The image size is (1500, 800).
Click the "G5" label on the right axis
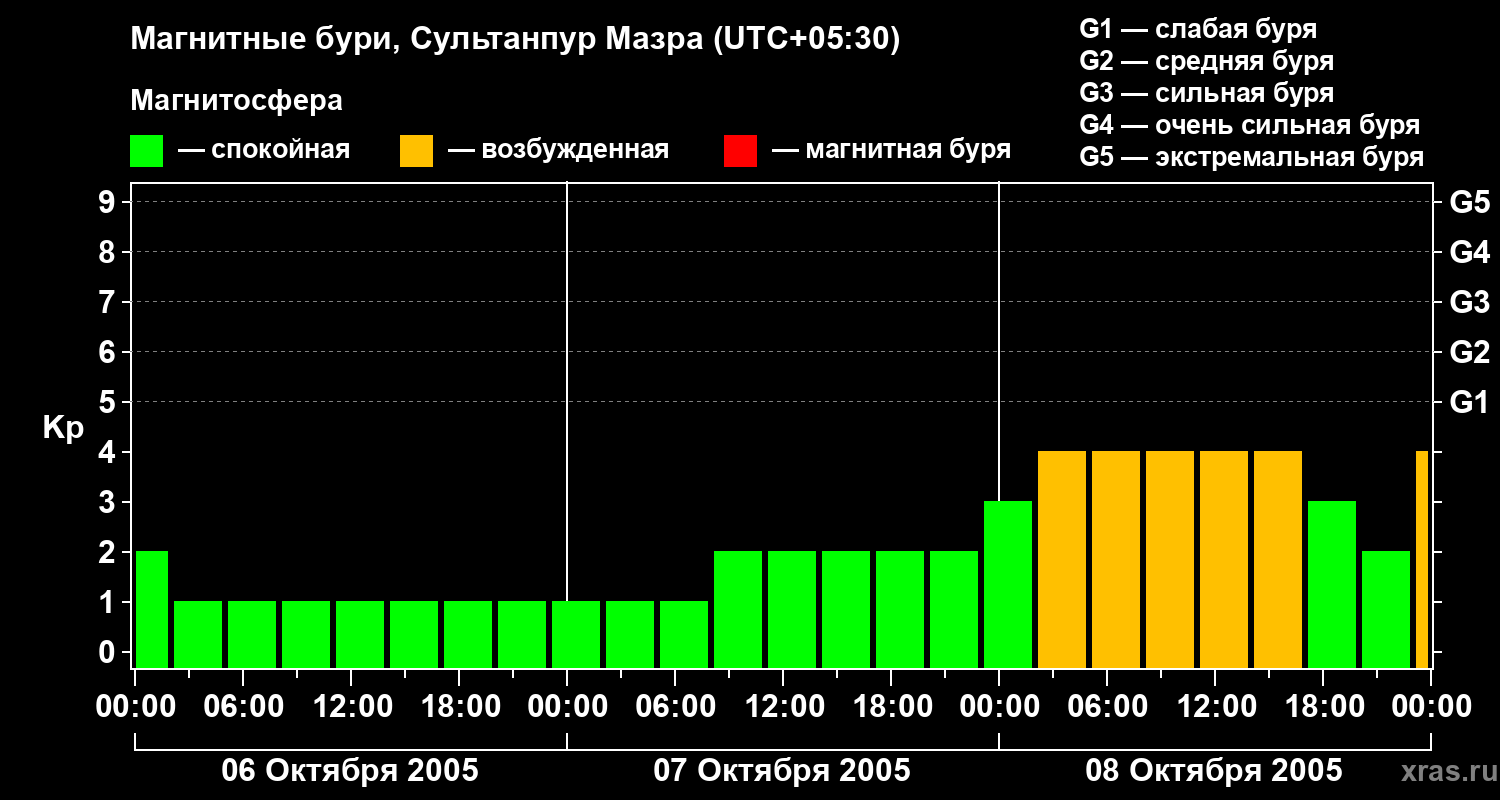tap(1469, 202)
